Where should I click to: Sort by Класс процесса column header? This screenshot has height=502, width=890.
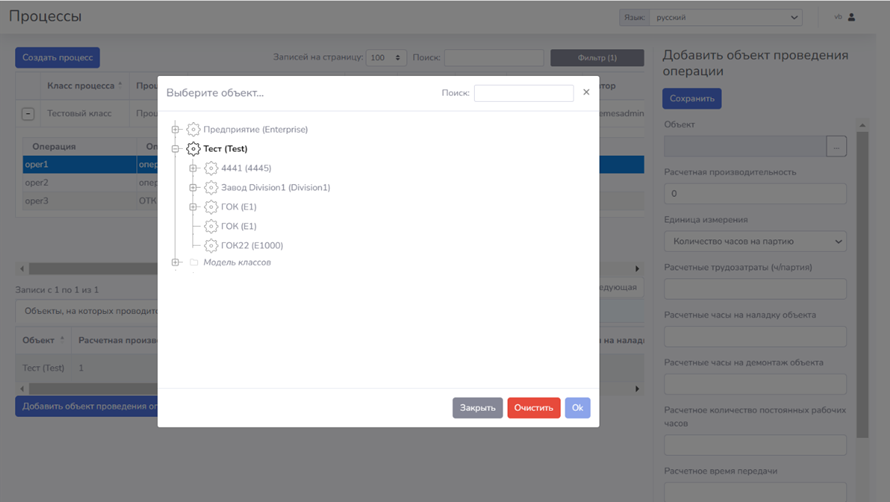click(x=85, y=86)
